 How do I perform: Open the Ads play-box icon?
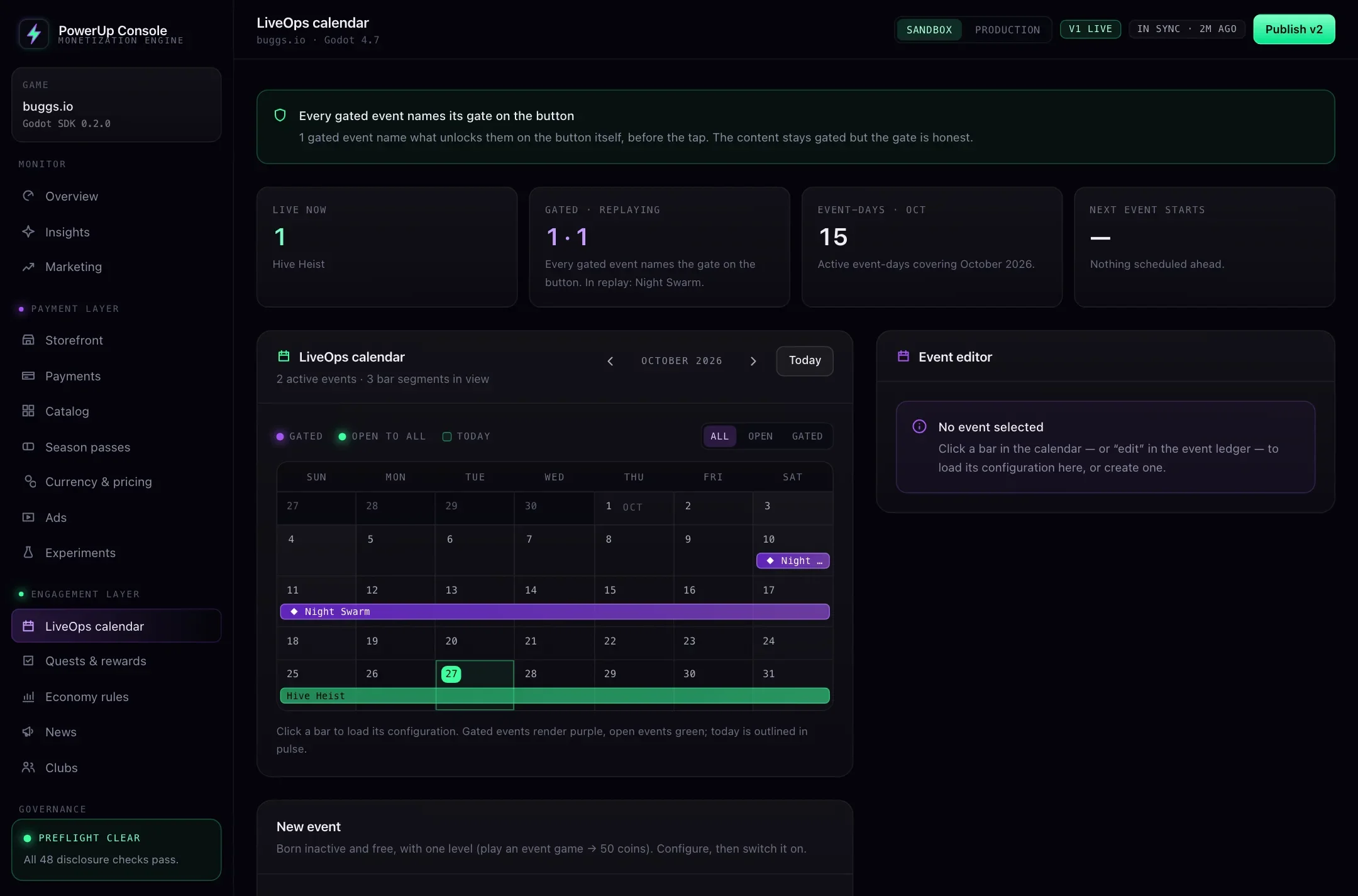28,517
